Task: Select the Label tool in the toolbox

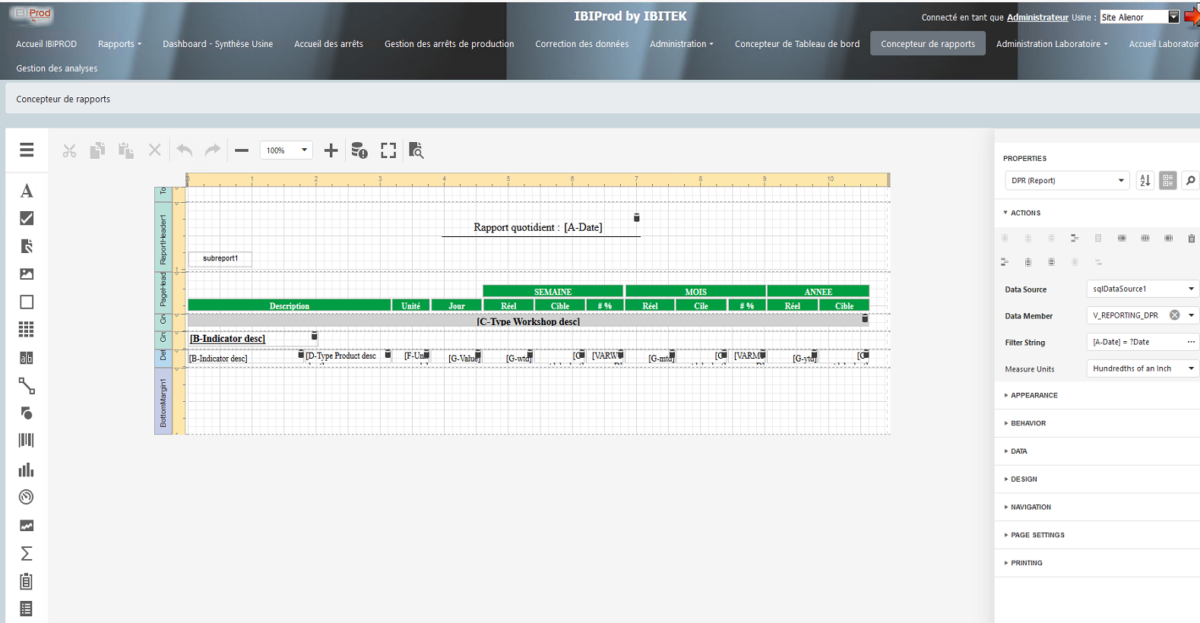Action: coord(26,190)
